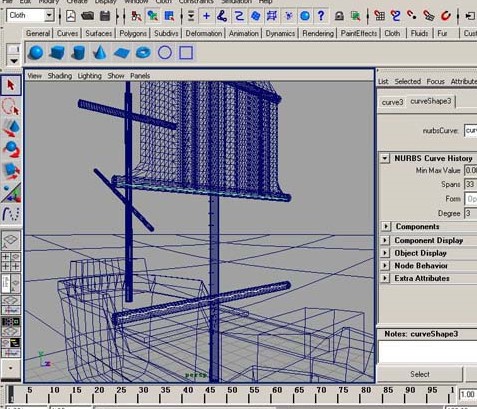Toggle the Dynamics particle selection mask
This screenshot has height=409, width=477.
(x=289, y=16)
